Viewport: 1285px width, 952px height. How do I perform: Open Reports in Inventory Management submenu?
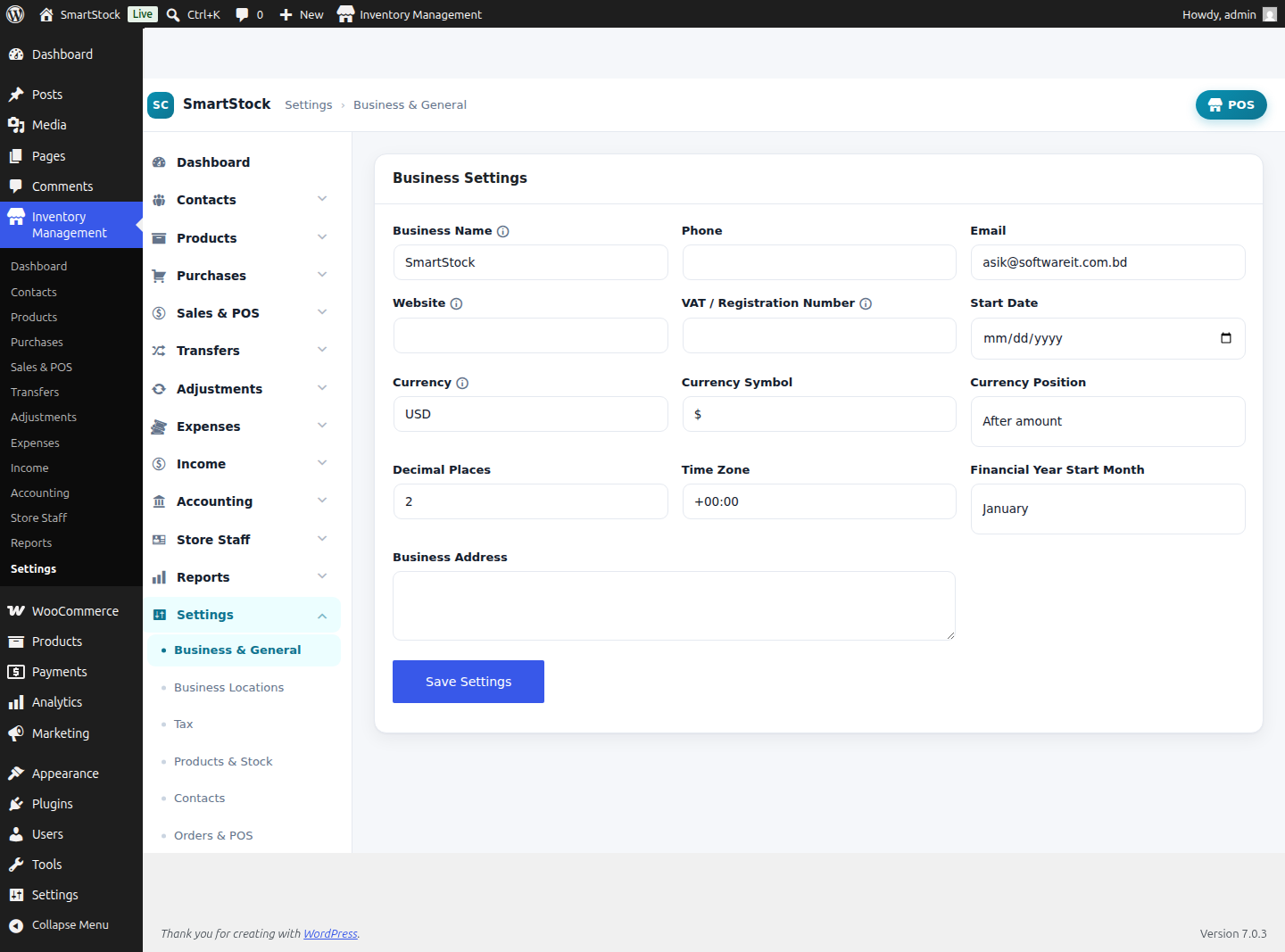(x=31, y=543)
